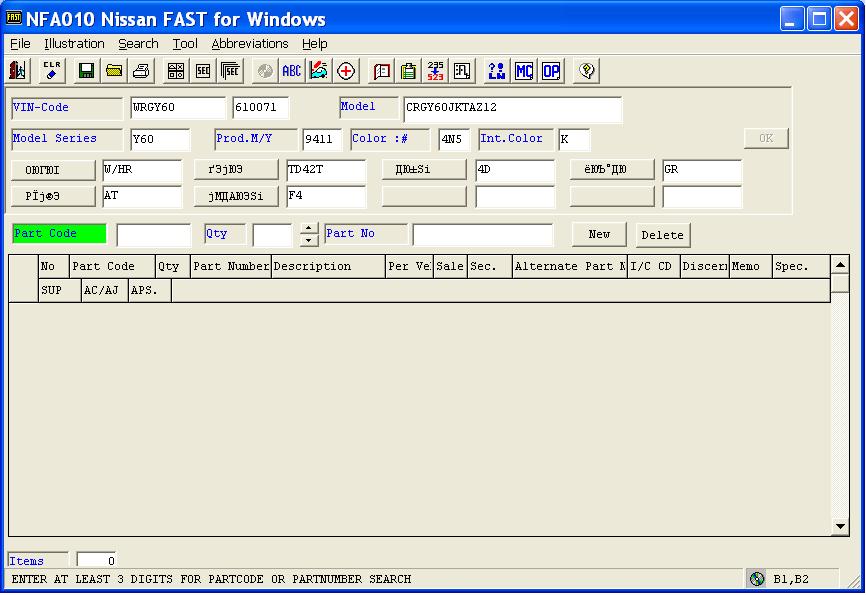The width and height of the screenshot is (866, 595).
Task: Click the FL document icon
Action: coord(462,71)
